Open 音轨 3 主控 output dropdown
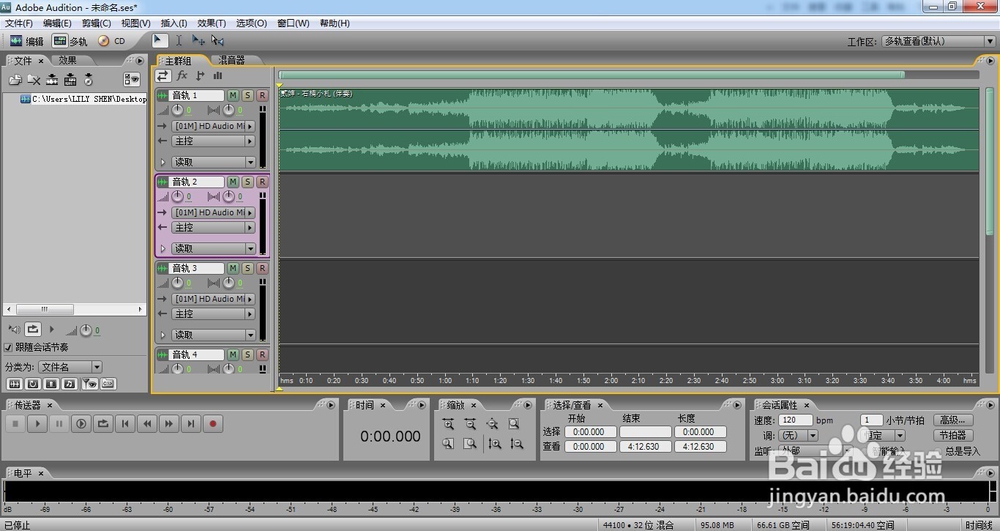Image resolution: width=1000 pixels, height=531 pixels. click(x=213, y=314)
